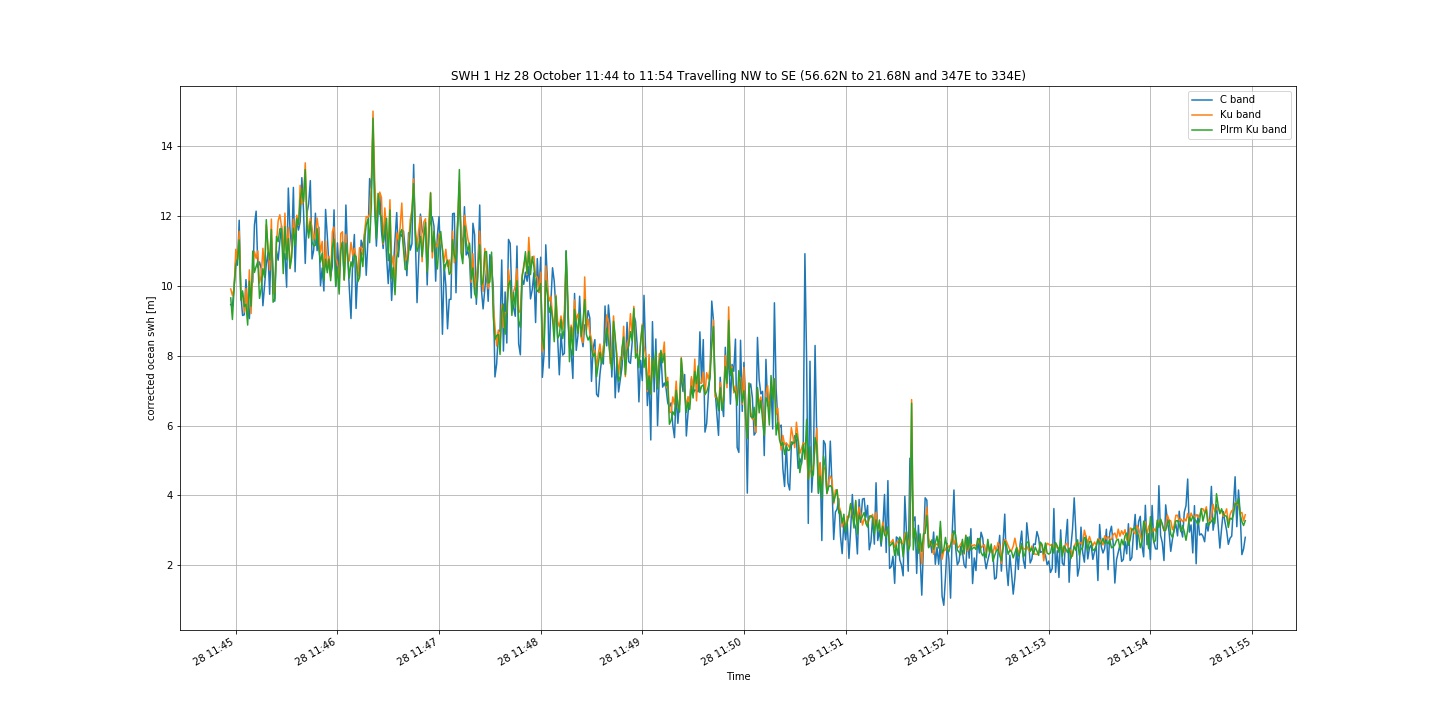Click the y-axis label 'corrected ocean swh [m]'

point(151,358)
